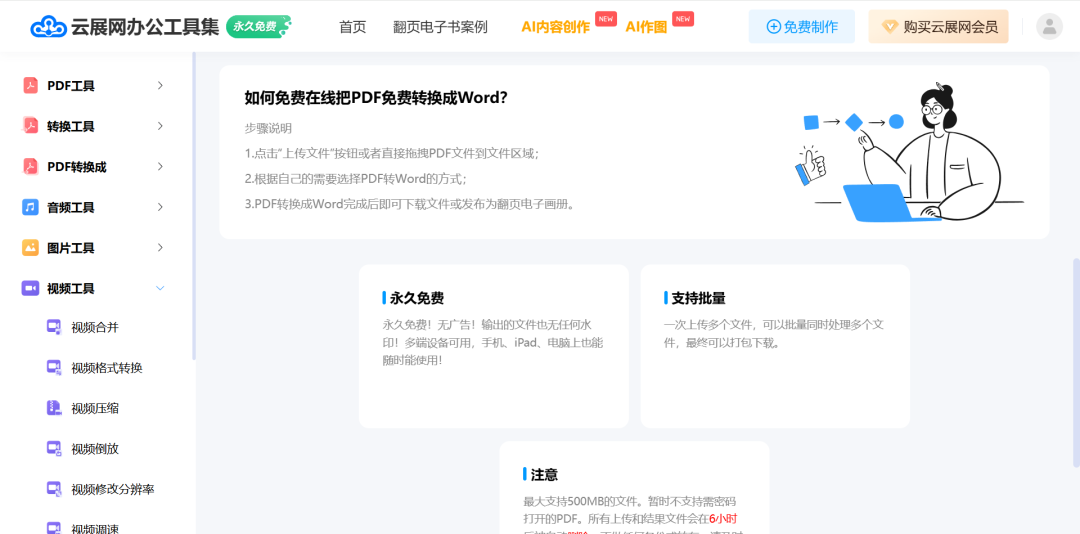Expand the 转换工具 chevron arrow

click(x=160, y=126)
